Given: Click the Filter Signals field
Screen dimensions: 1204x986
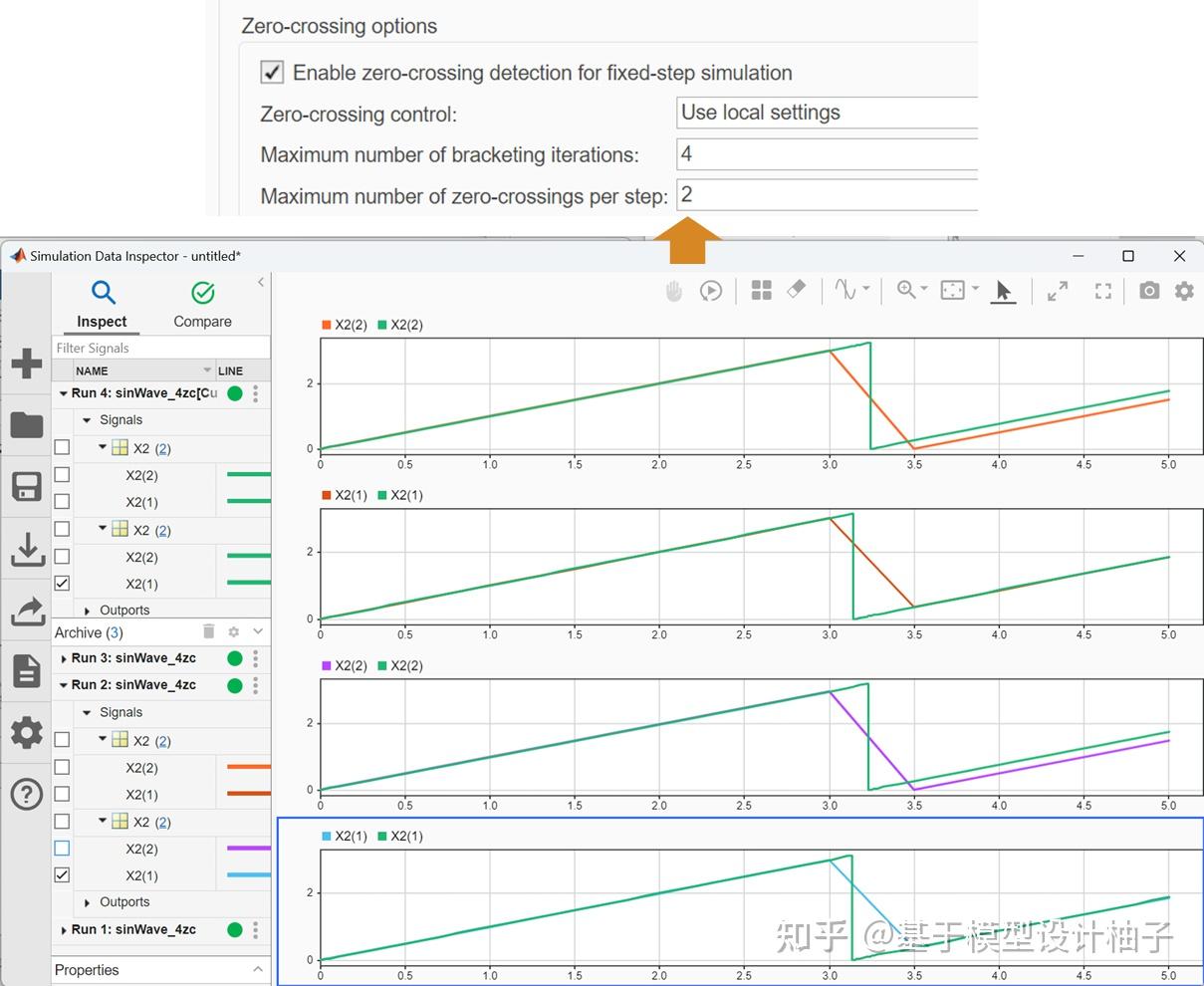Looking at the screenshot, I should point(160,348).
